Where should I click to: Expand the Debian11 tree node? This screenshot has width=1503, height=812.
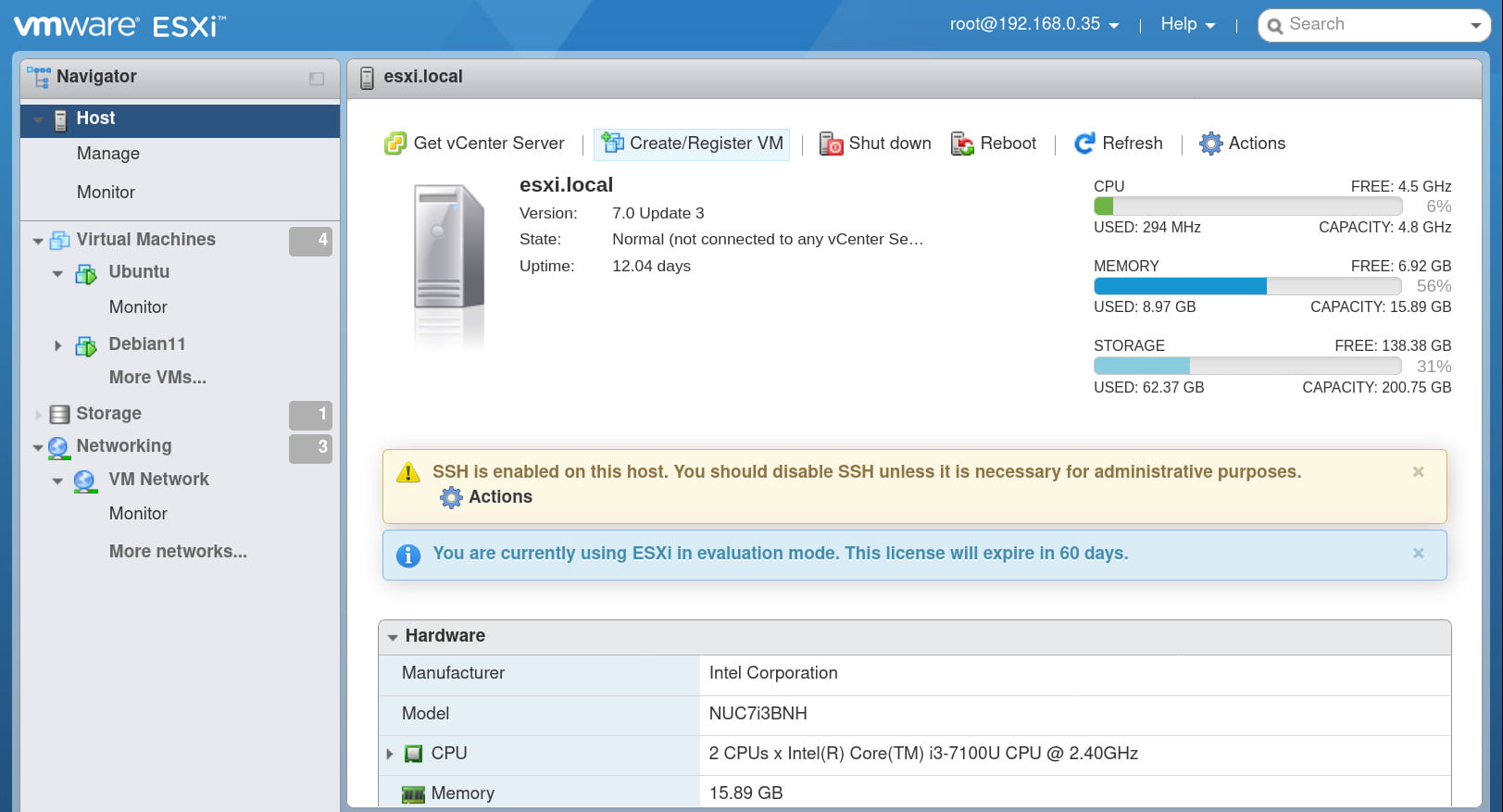[x=57, y=345]
